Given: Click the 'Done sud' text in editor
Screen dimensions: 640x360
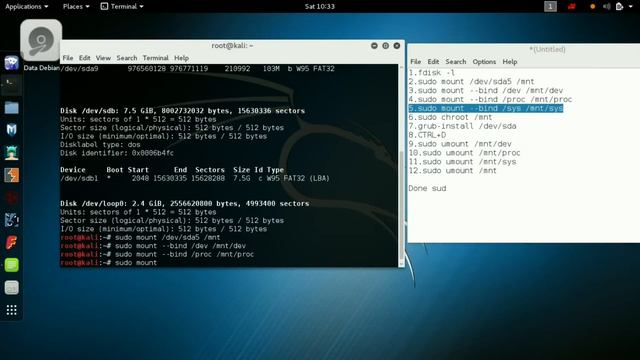Looking at the screenshot, I should tap(427, 189).
